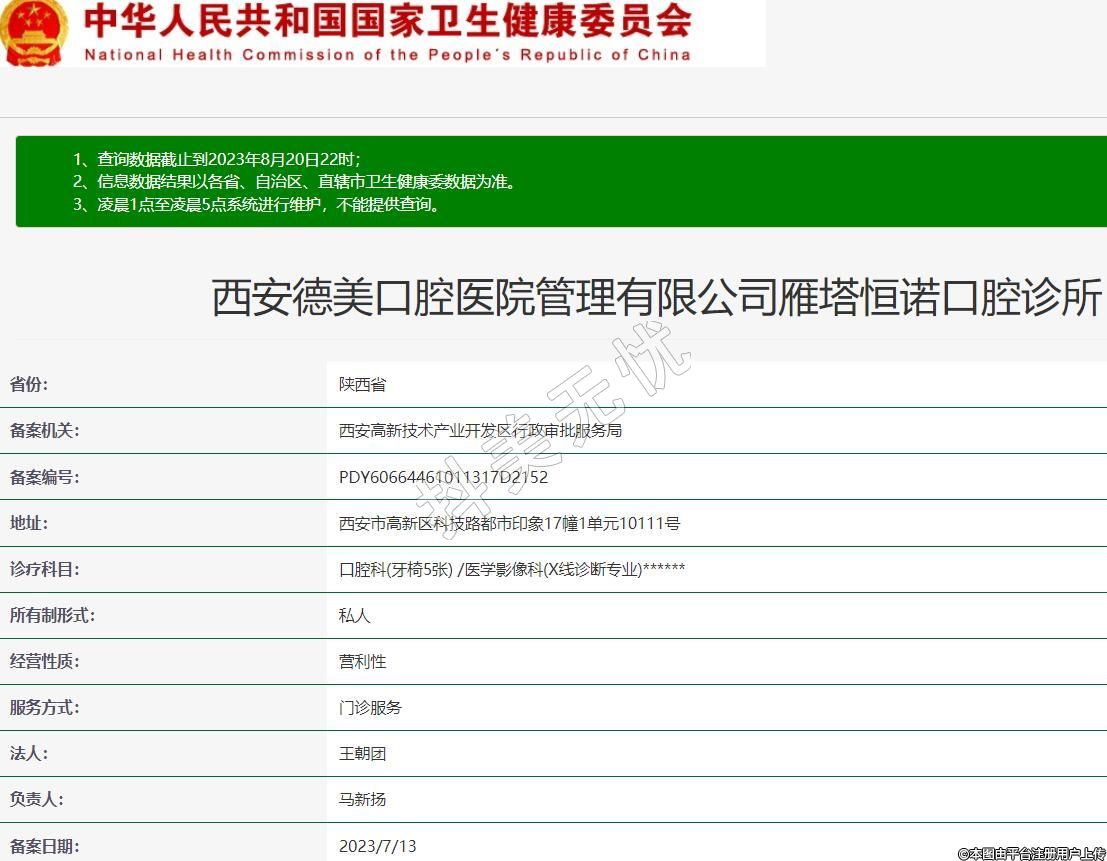Click the ownership value 私人
1107x861 pixels.
[354, 615]
